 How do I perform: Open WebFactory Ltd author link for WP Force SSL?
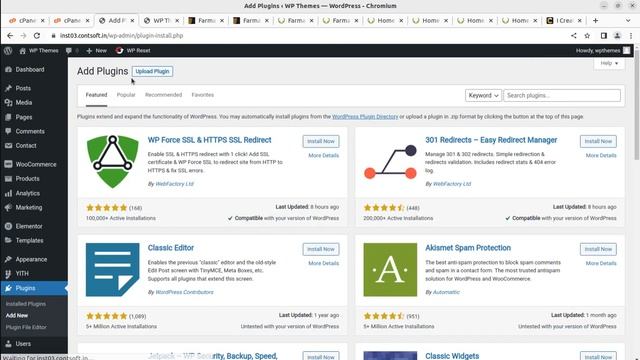174,184
